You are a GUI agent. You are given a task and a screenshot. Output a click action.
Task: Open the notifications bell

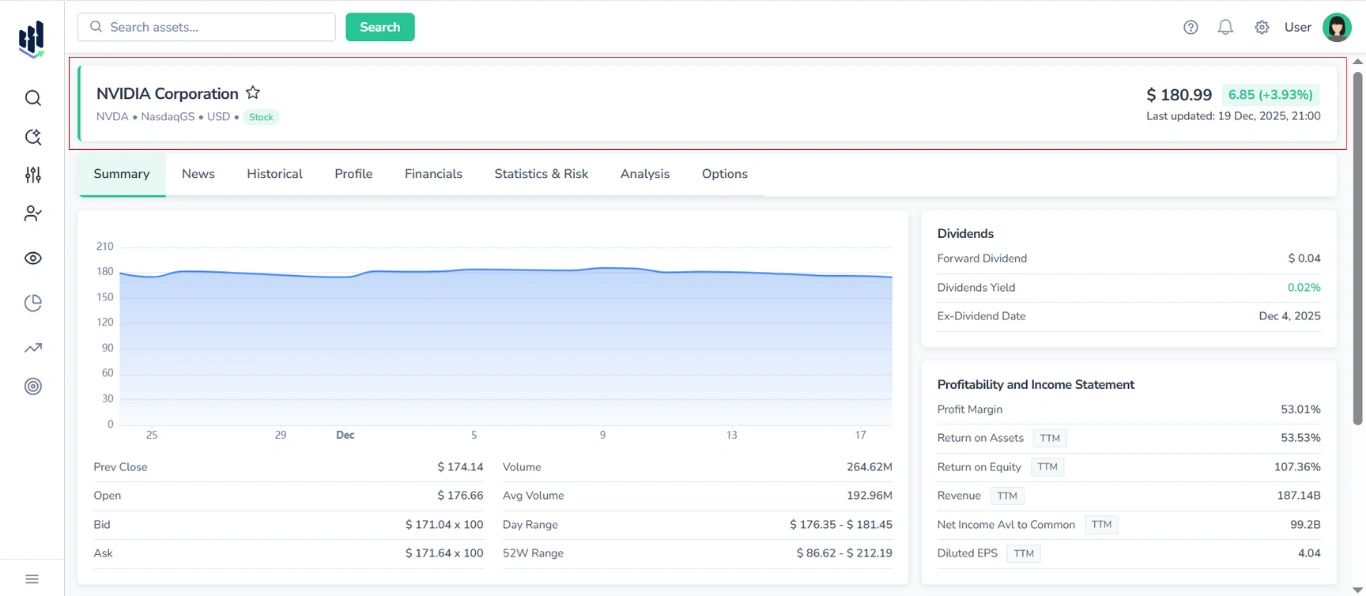(x=1225, y=27)
